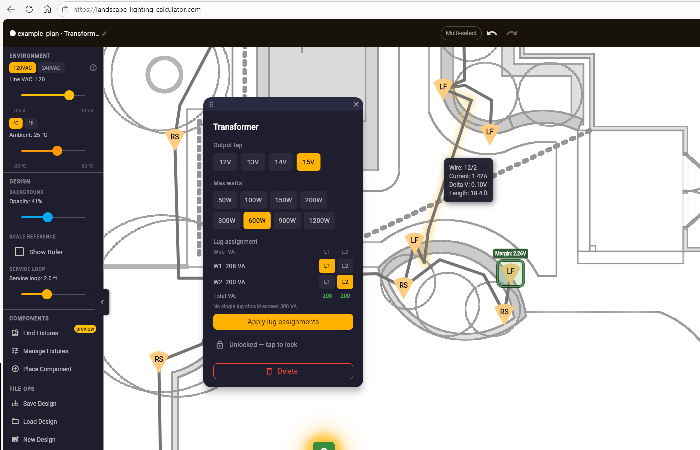Set max watts to 200W
700x450 pixels.
click(313, 200)
